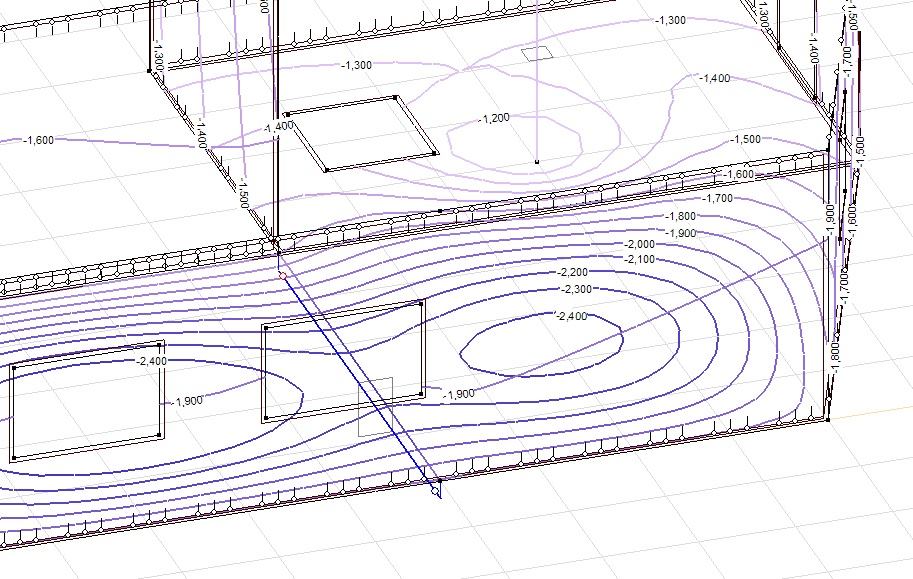Screen dimensions: 913x579
Task: Click the small red node on blue line
Action: pos(283,275)
